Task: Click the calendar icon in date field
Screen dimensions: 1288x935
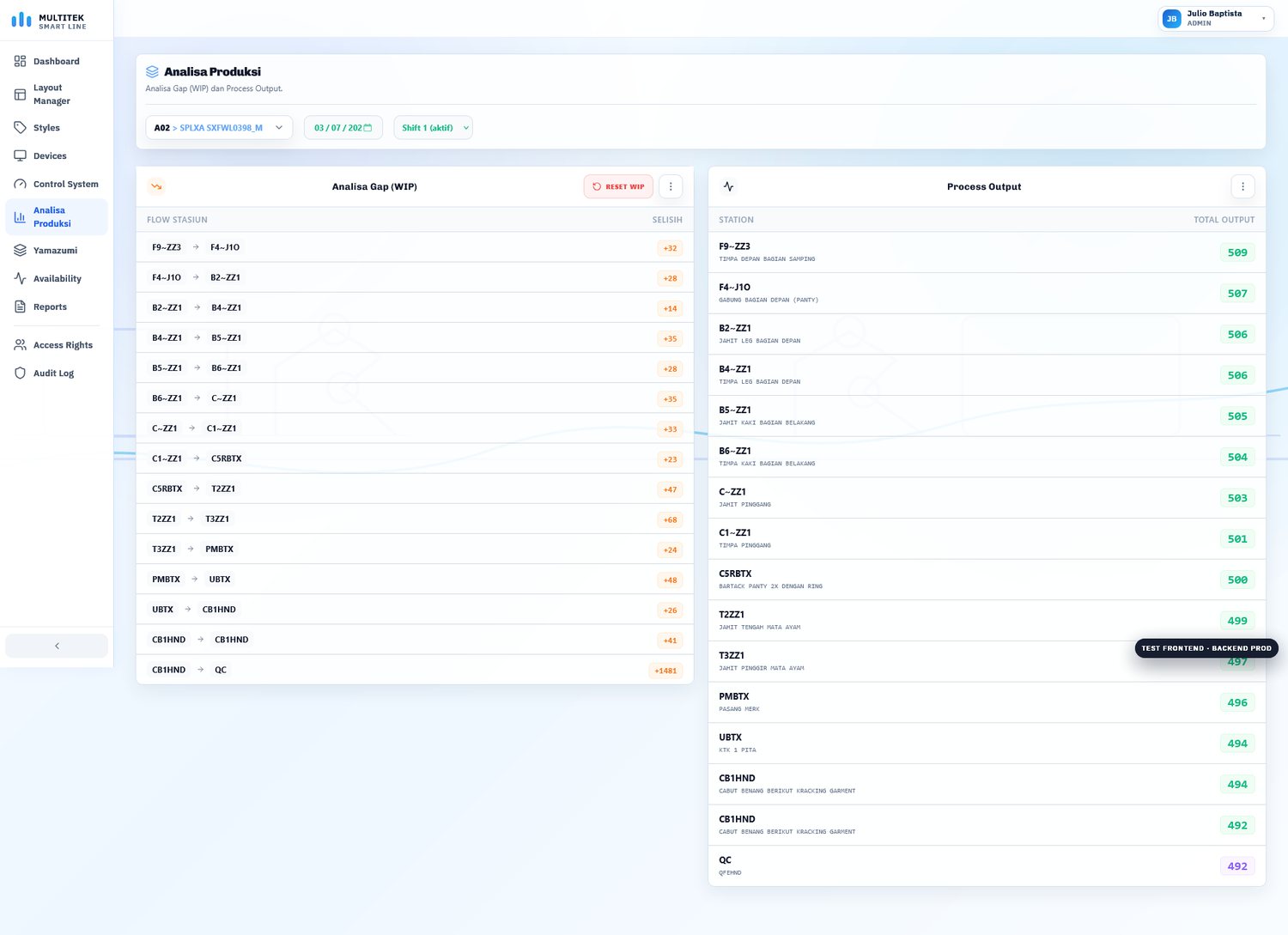Action: 368,127
